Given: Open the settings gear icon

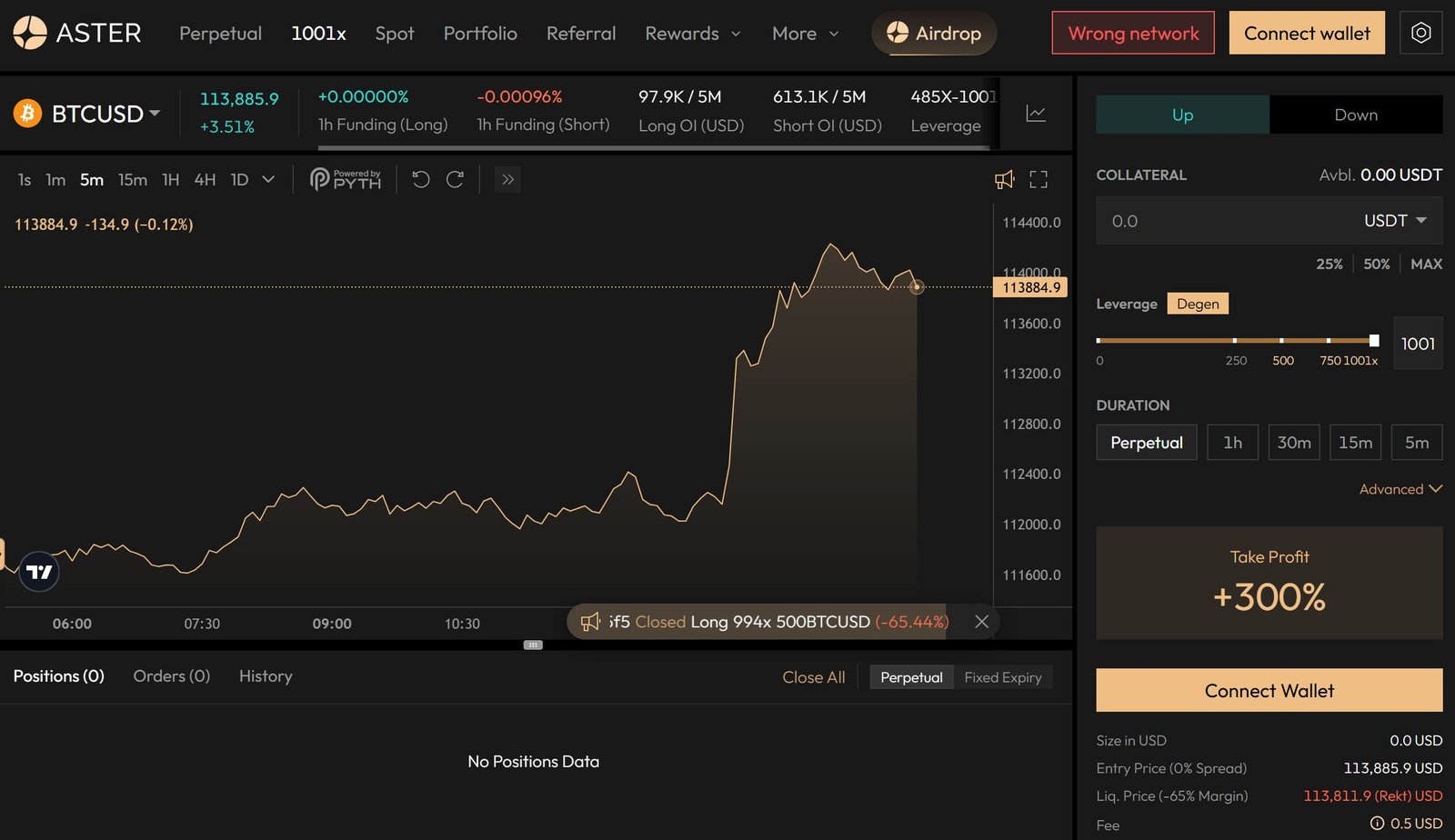Looking at the screenshot, I should pyautogui.click(x=1420, y=33).
